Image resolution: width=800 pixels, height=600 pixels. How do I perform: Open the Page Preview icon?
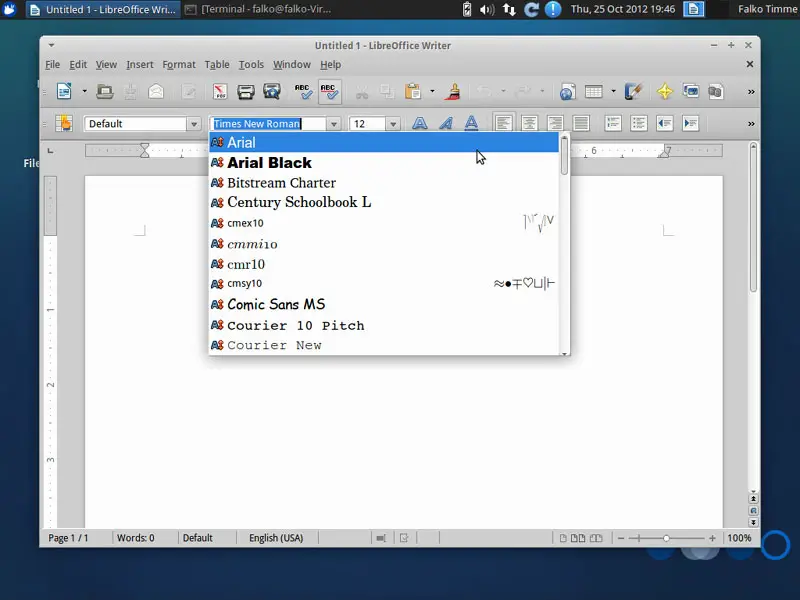pyautogui.click(x=272, y=92)
